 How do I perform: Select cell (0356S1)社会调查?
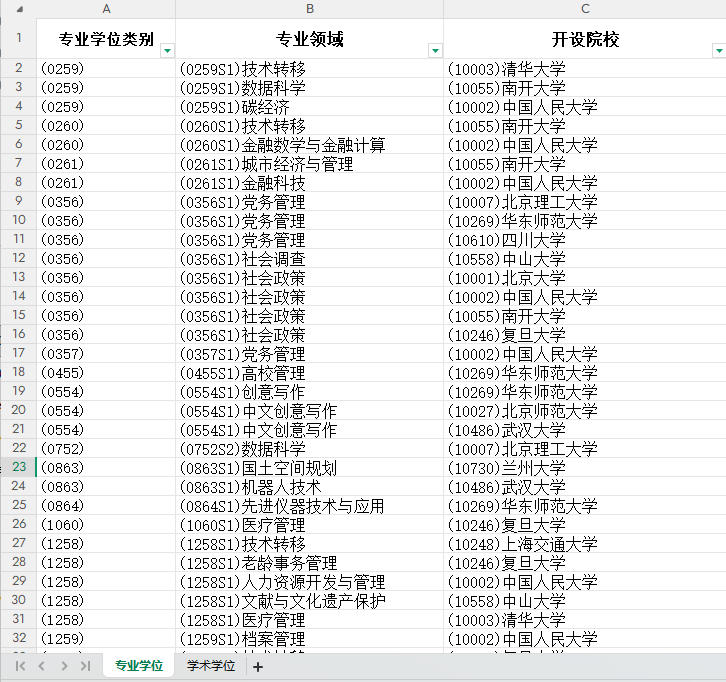coord(309,258)
